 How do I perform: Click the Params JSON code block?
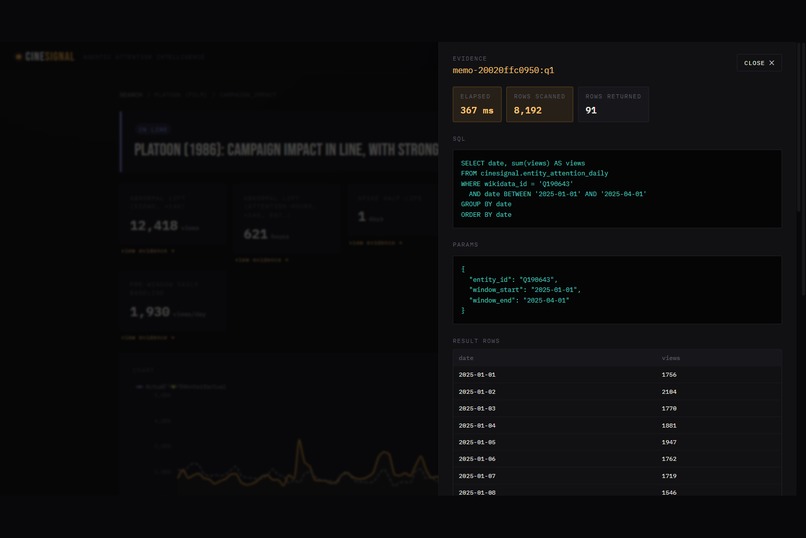617,290
